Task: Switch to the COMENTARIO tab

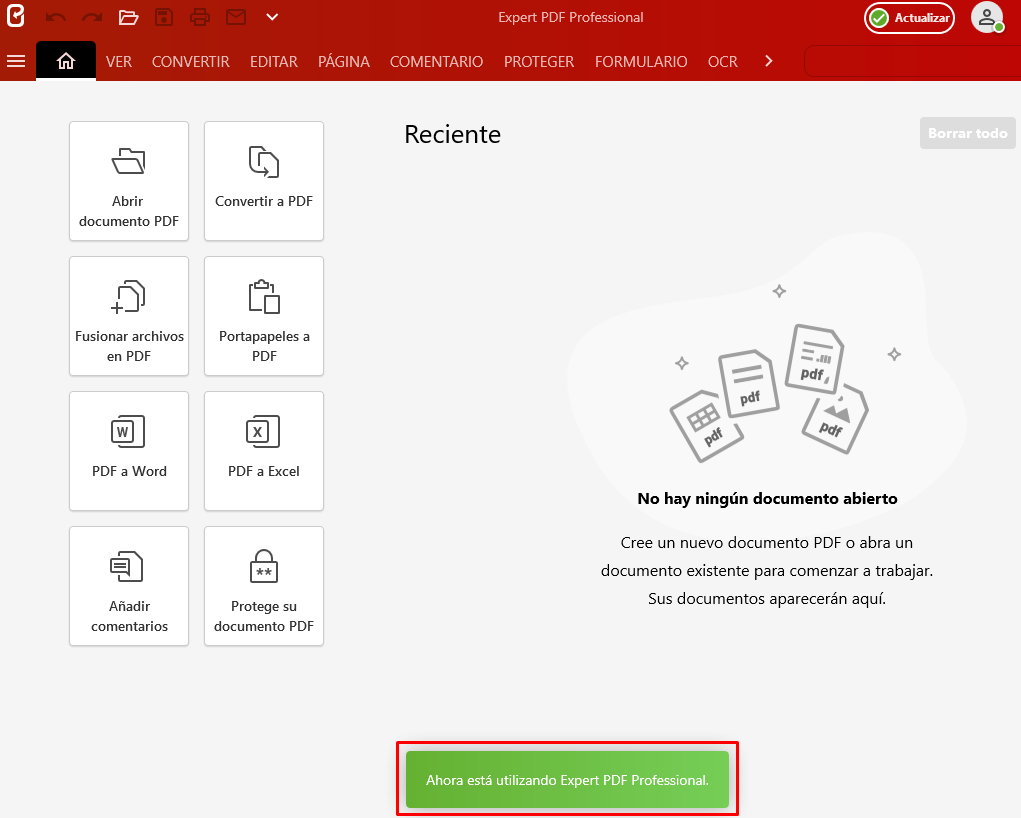Action: [x=436, y=61]
